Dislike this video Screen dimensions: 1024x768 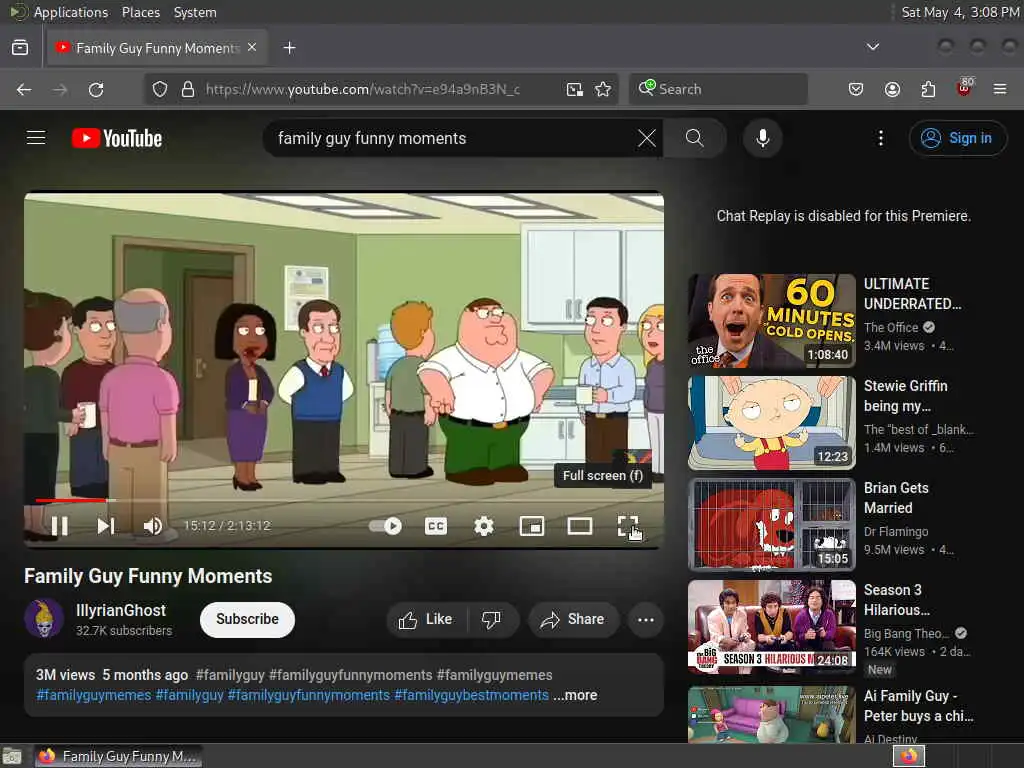[491, 619]
